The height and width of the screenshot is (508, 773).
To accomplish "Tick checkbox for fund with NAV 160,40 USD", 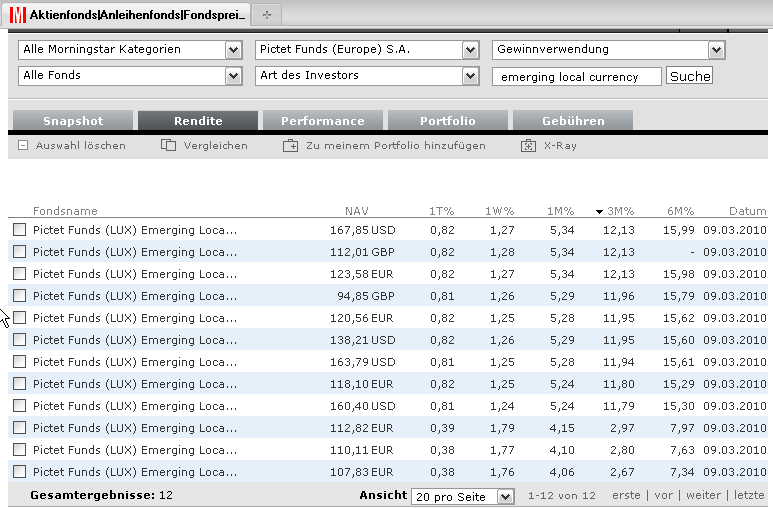I will tap(19, 405).
